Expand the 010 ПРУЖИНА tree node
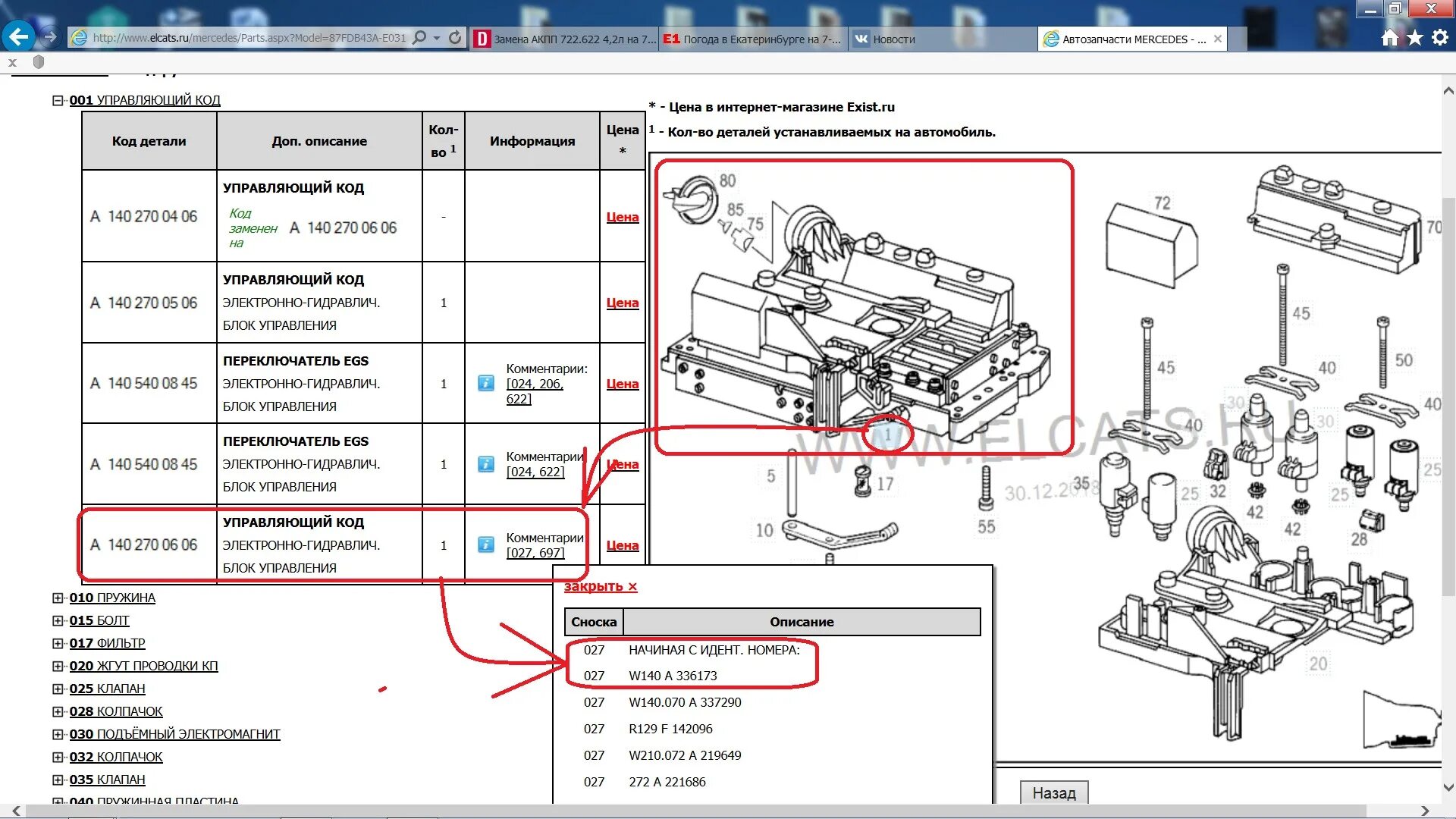The image size is (1456, 819). [58, 598]
